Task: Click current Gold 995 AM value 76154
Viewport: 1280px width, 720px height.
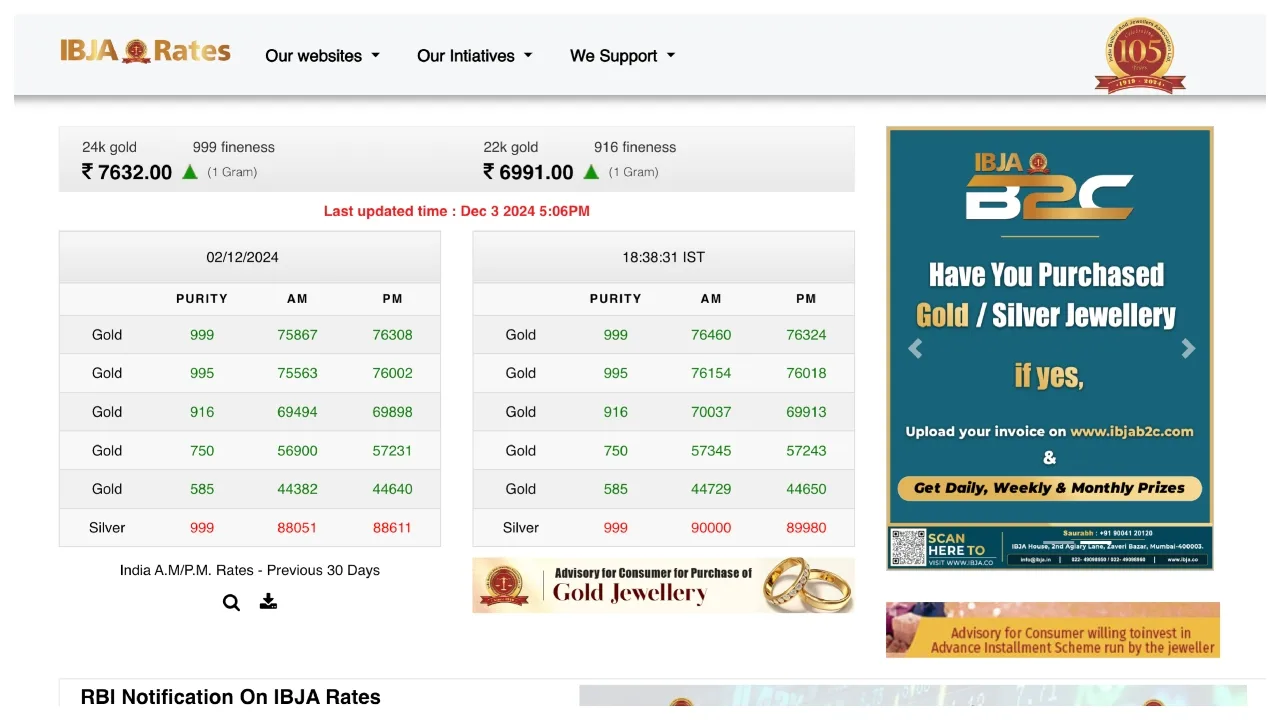Action: click(711, 373)
